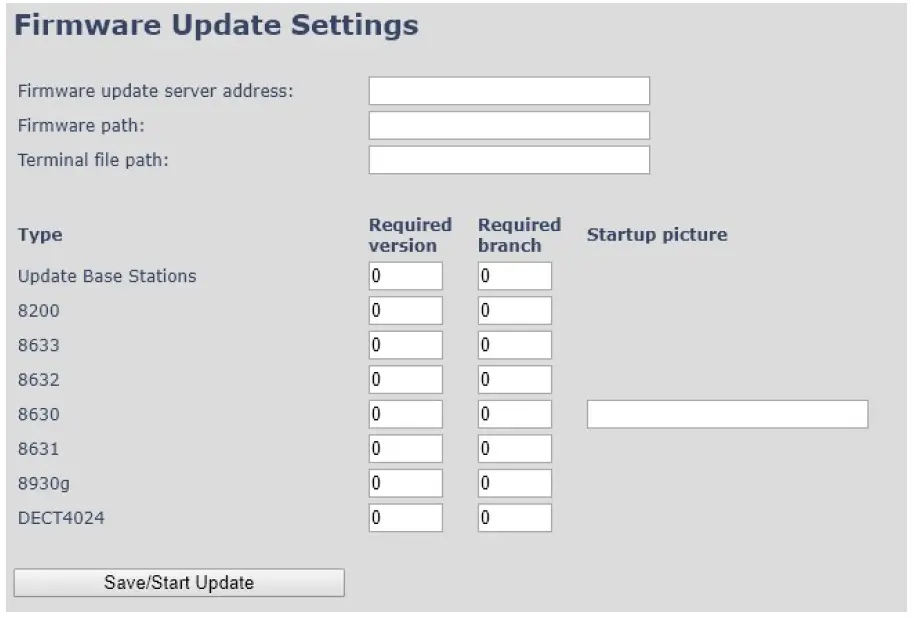Select the Required version field for 8633
The height and width of the screenshot is (618, 914).
click(x=405, y=344)
